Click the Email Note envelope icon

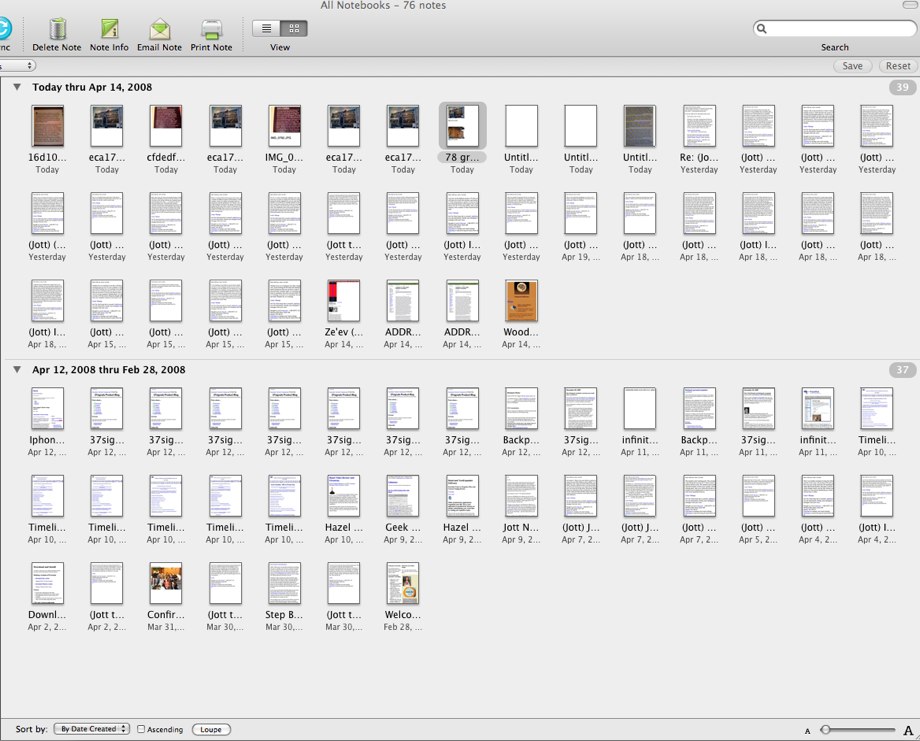[x=160, y=29]
